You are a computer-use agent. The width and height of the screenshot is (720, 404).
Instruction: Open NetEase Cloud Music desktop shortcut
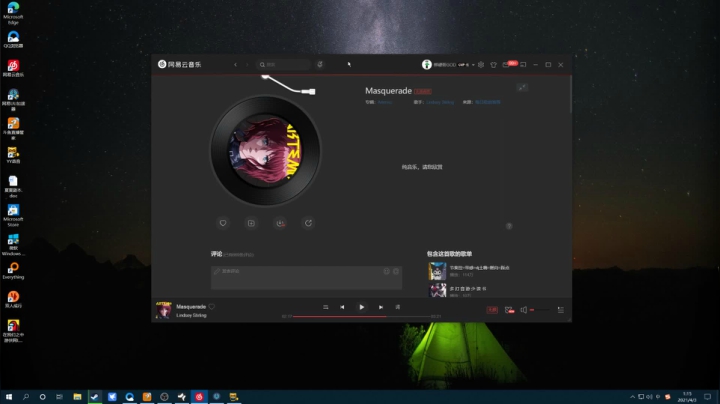coord(13,68)
